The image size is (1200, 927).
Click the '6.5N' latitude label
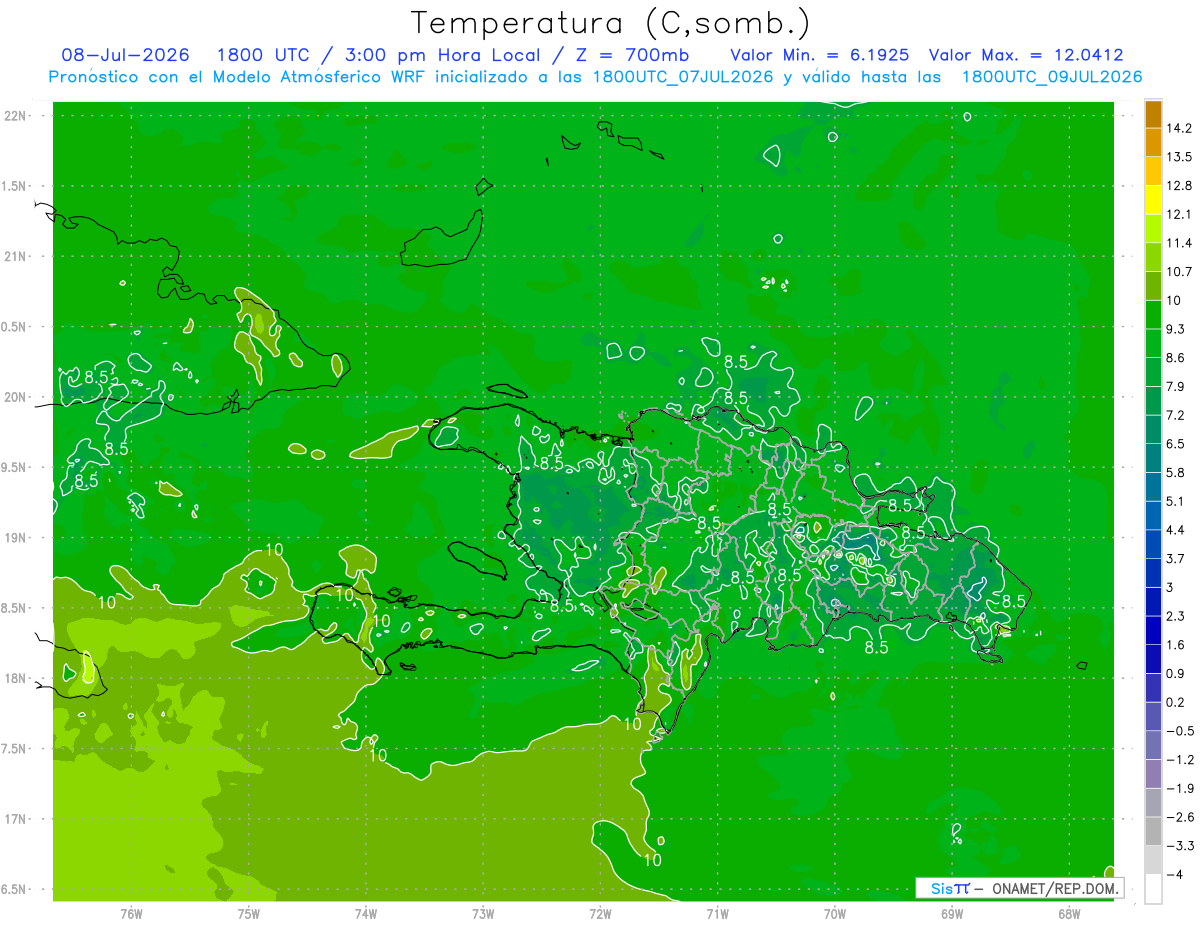[x=15, y=890]
